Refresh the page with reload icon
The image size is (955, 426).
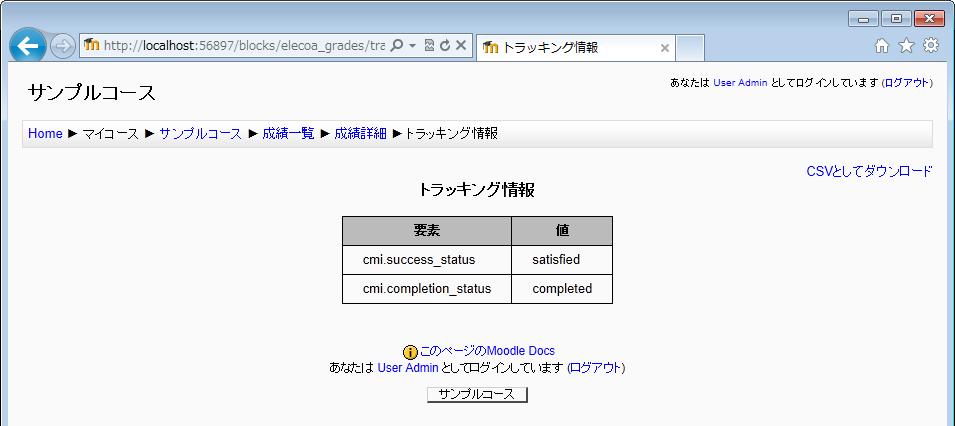(445, 46)
